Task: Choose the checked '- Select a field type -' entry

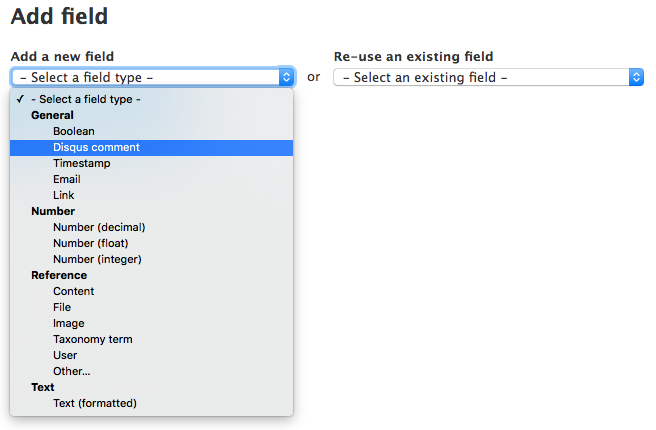Action: 151,100
